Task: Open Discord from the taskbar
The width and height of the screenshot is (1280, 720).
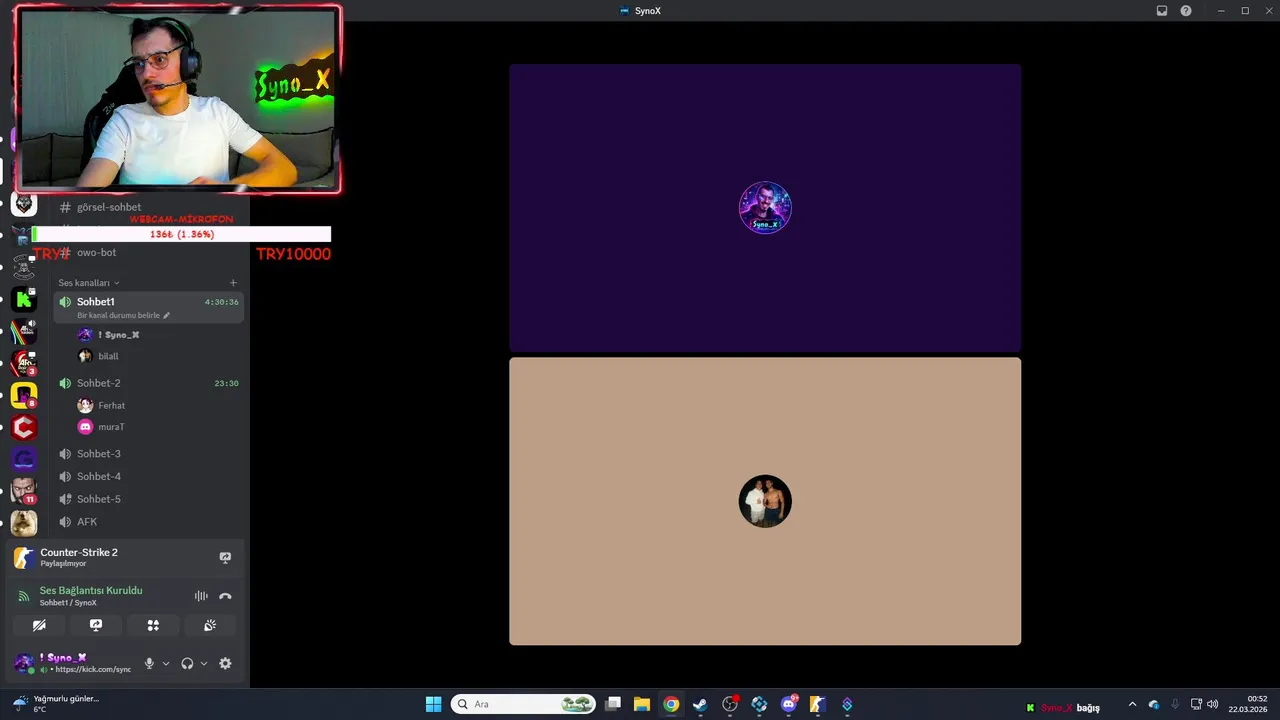Action: [x=789, y=704]
